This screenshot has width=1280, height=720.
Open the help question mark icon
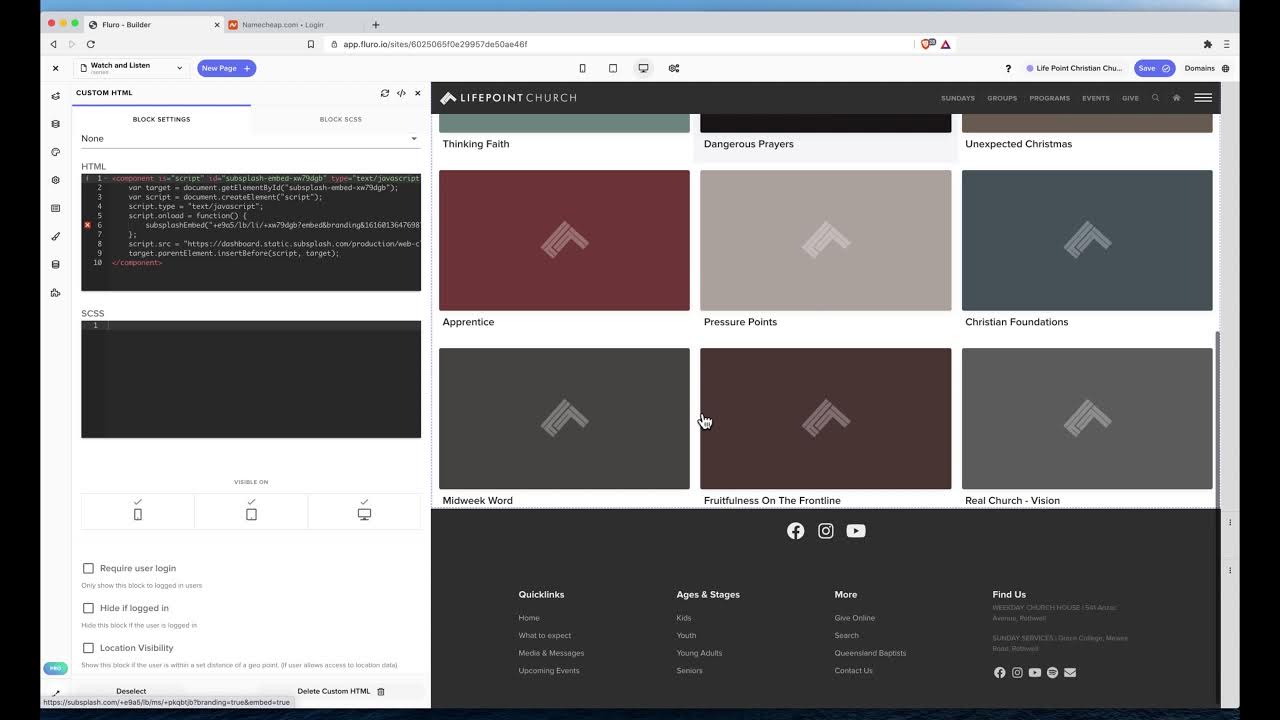point(1008,68)
